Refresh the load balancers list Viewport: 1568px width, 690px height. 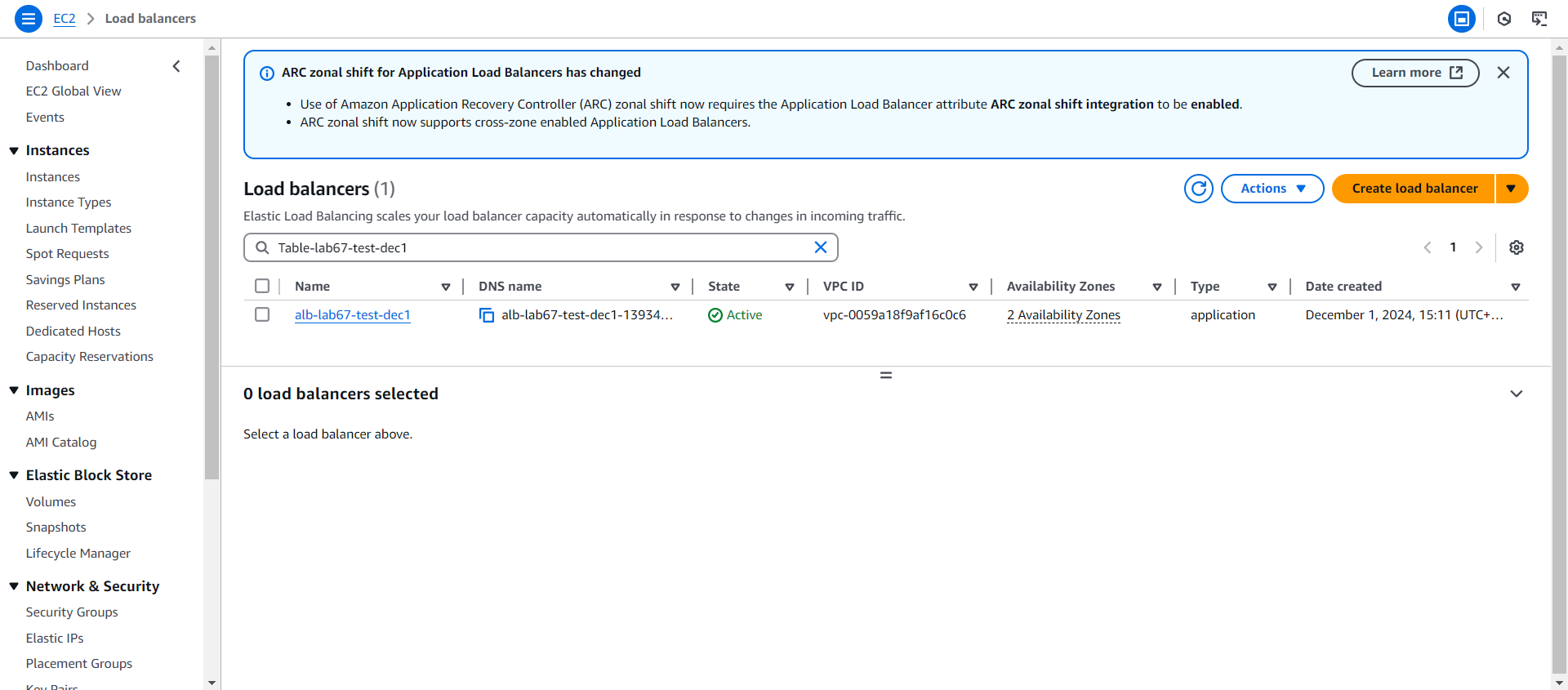pyautogui.click(x=1199, y=189)
